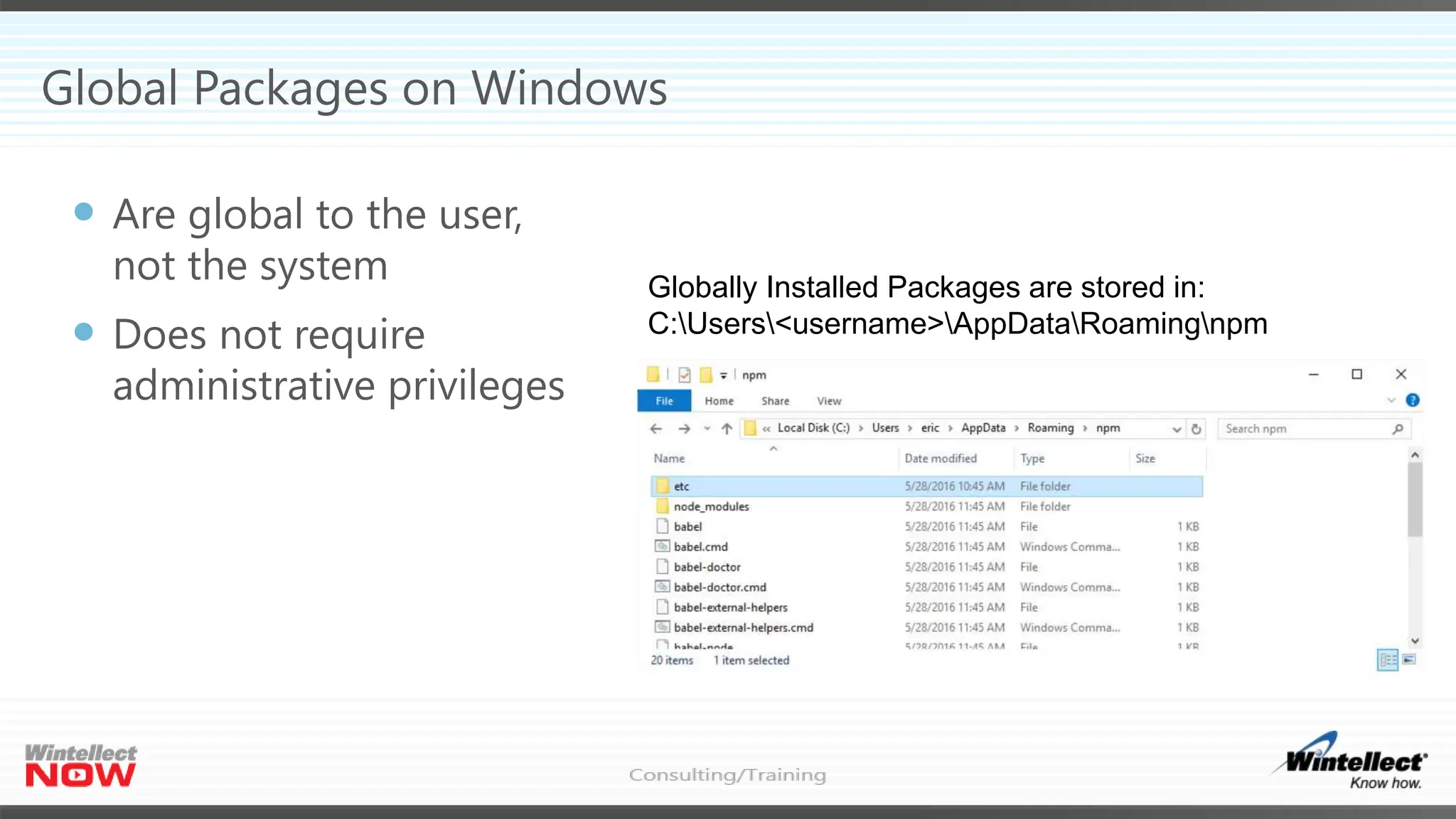Image resolution: width=1456 pixels, height=819 pixels.
Task: Click Roaming in the breadcrumb path
Action: 1050,428
